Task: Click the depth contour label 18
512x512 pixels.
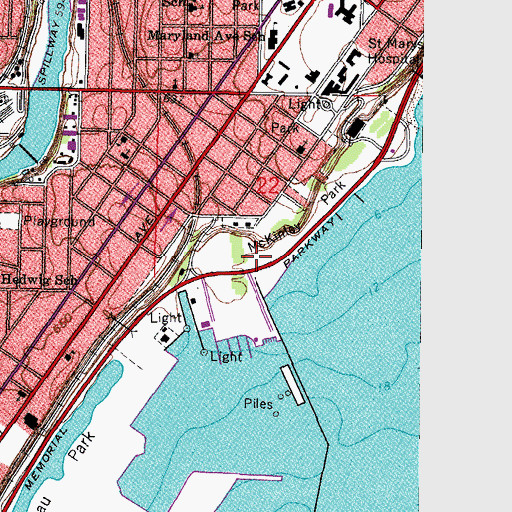Action: coord(384,386)
